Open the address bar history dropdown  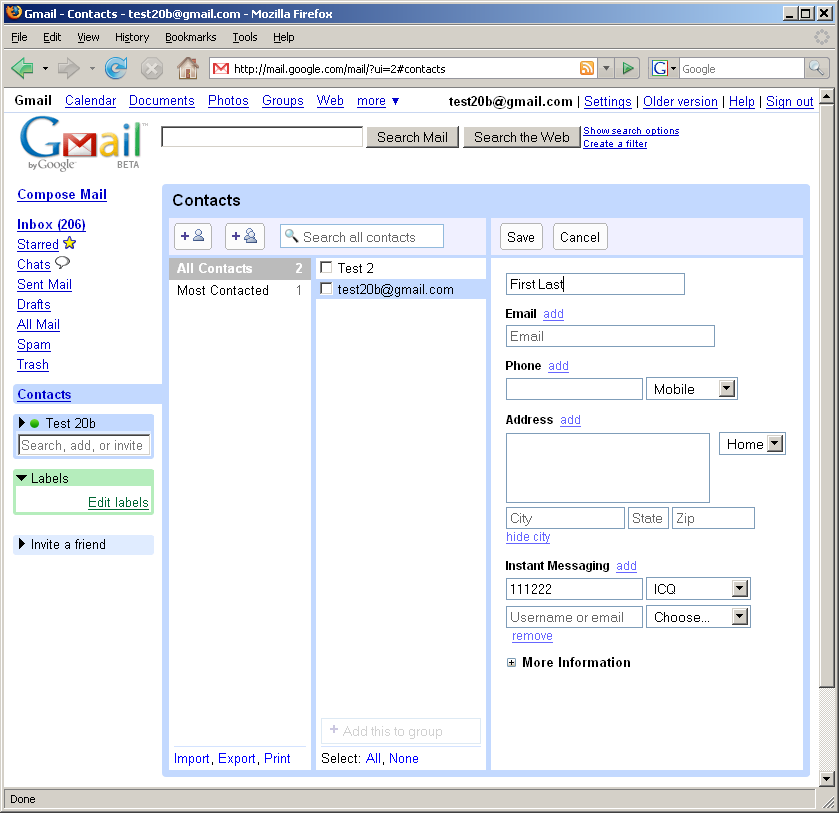tap(606, 69)
